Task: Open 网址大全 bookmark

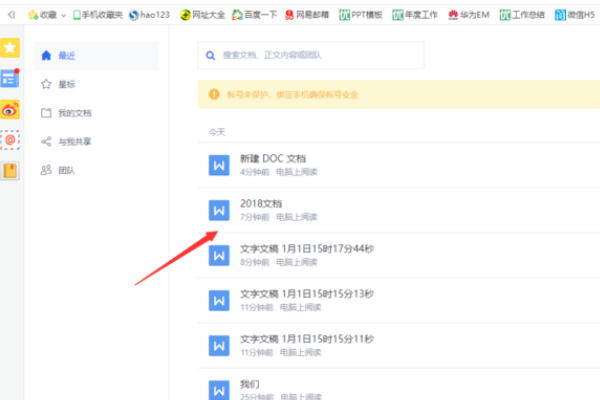Action: coord(202,15)
